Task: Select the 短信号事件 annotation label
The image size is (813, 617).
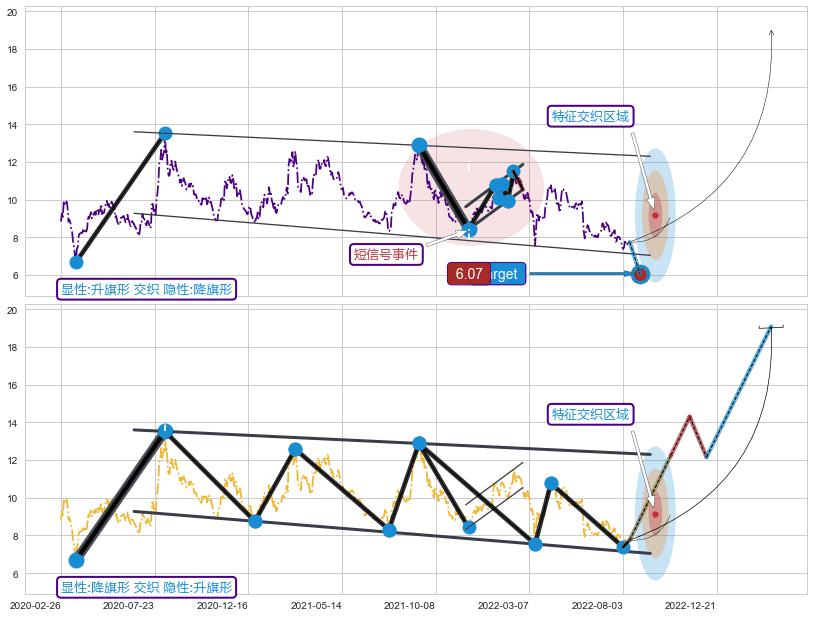Action: point(386,254)
